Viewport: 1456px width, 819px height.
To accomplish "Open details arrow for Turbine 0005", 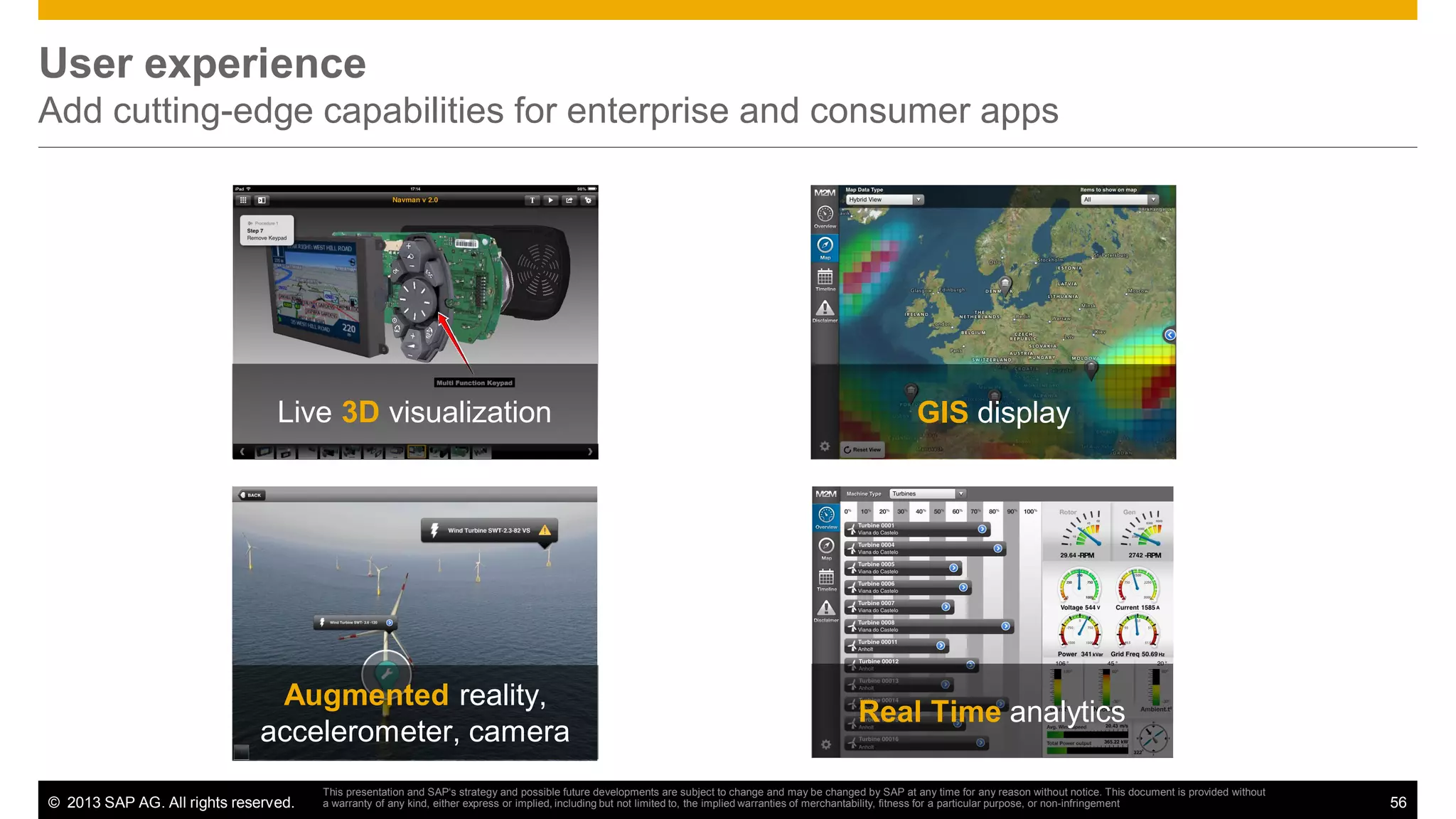I will tap(953, 568).
